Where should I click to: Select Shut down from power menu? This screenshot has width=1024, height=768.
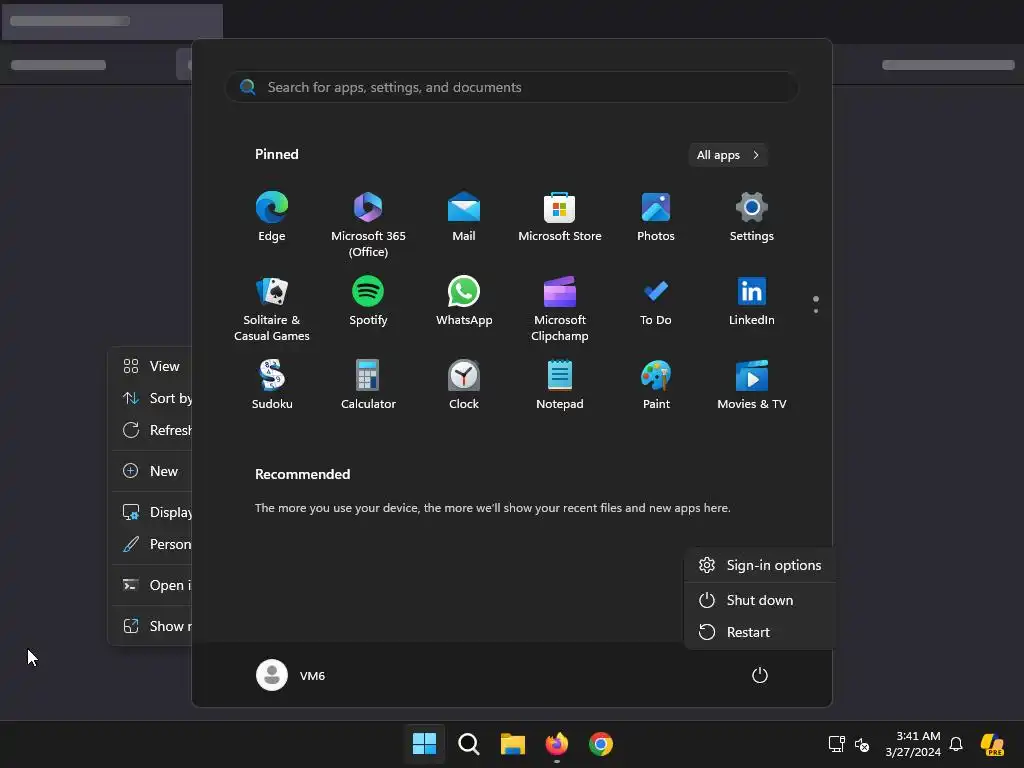tap(760, 600)
